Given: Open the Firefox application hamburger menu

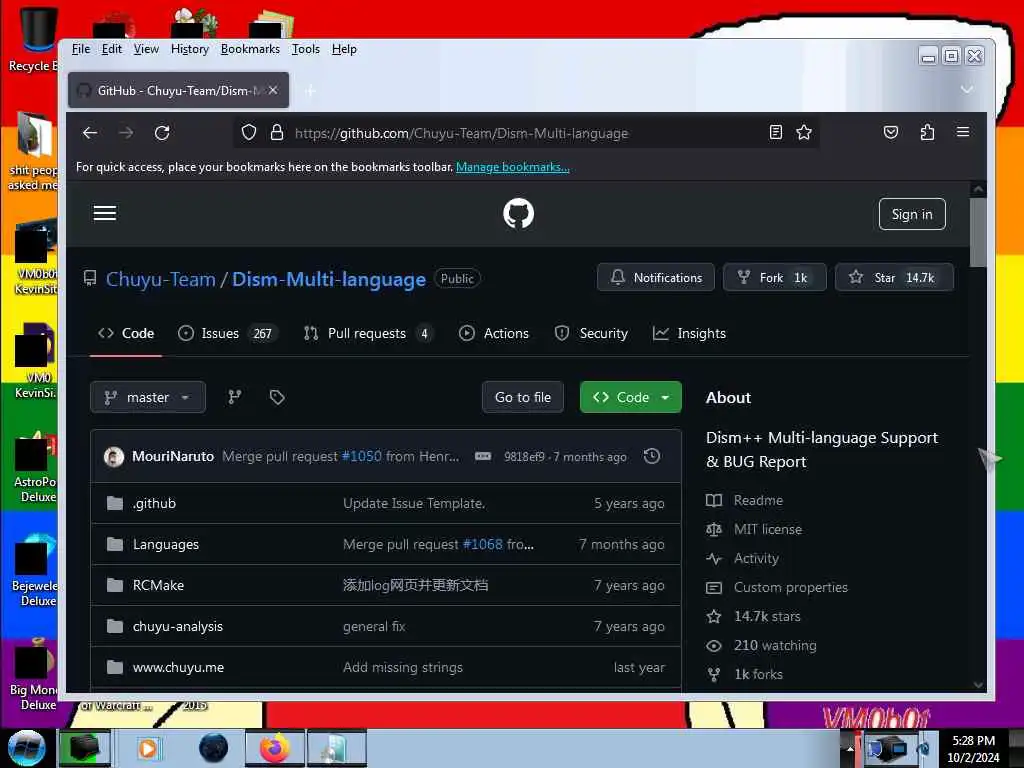Looking at the screenshot, I should click(x=963, y=132).
